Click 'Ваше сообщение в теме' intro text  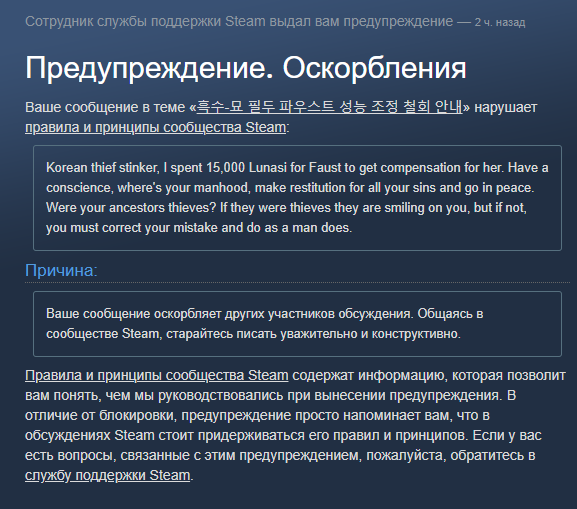(x=105, y=107)
